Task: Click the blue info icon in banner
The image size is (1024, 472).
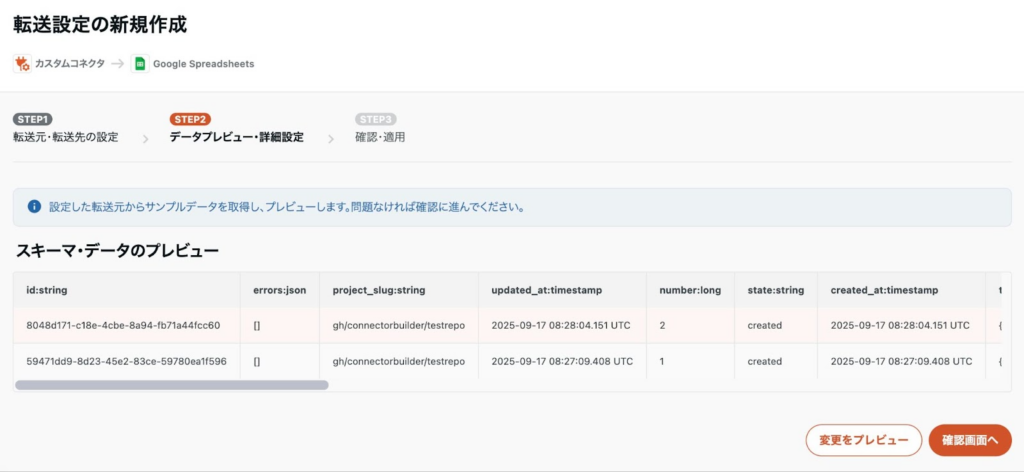Action: click(x=34, y=207)
